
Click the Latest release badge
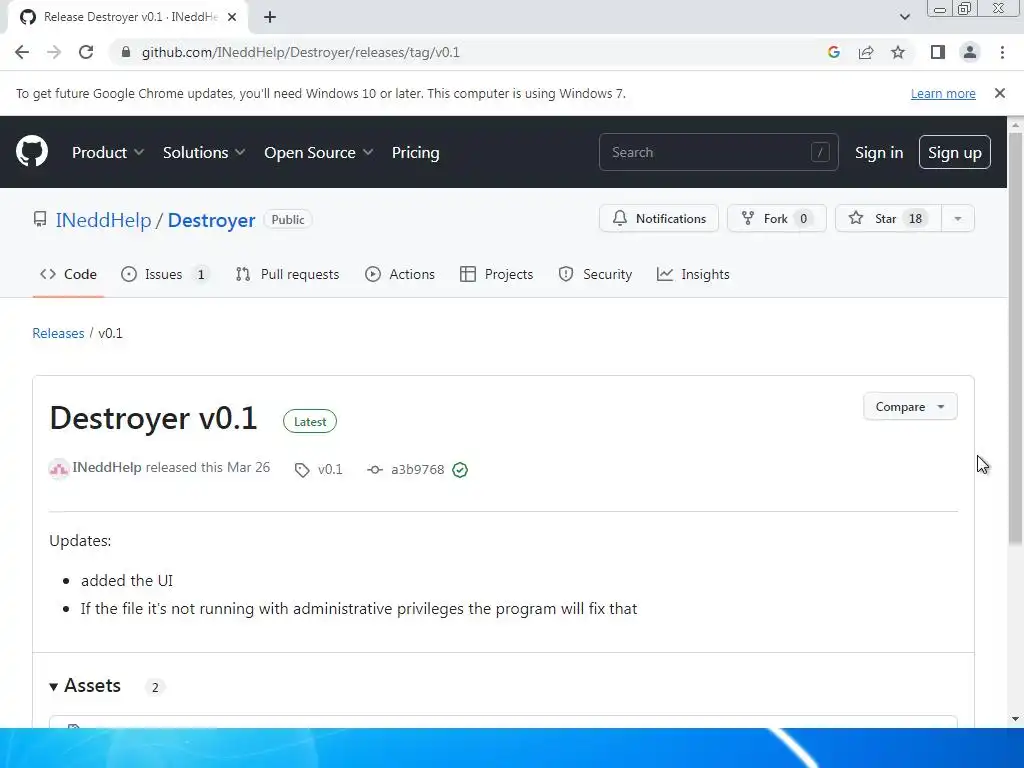click(x=310, y=421)
